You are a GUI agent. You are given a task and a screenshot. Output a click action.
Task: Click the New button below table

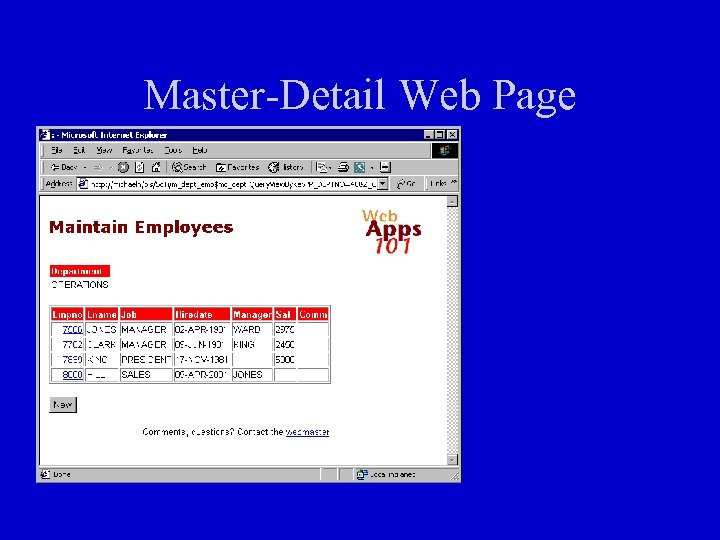coord(63,405)
